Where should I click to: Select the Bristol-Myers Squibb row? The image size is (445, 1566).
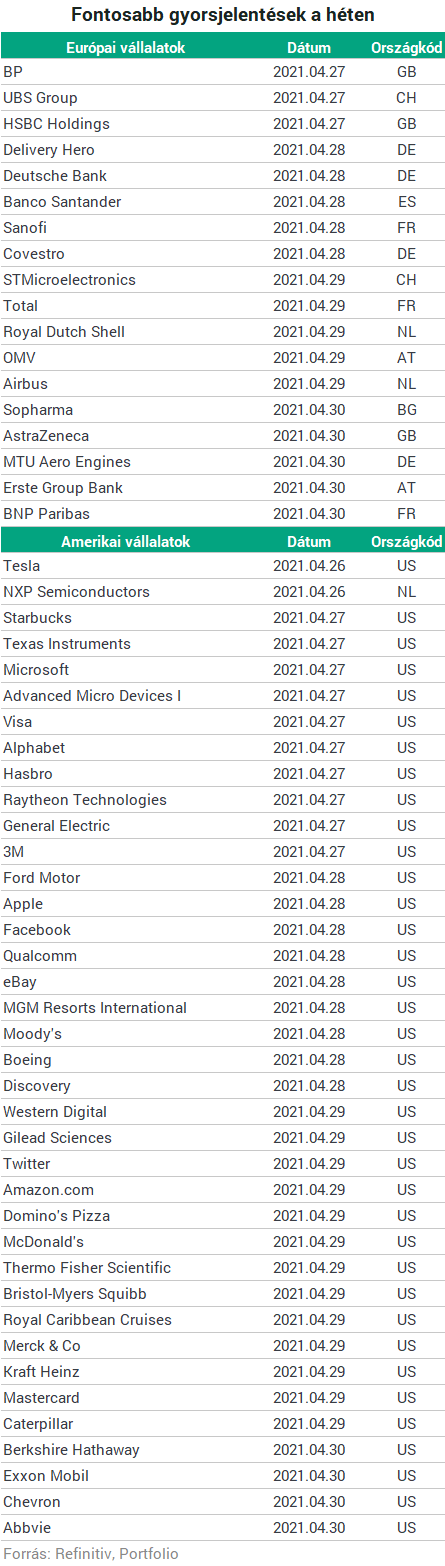click(222, 1294)
